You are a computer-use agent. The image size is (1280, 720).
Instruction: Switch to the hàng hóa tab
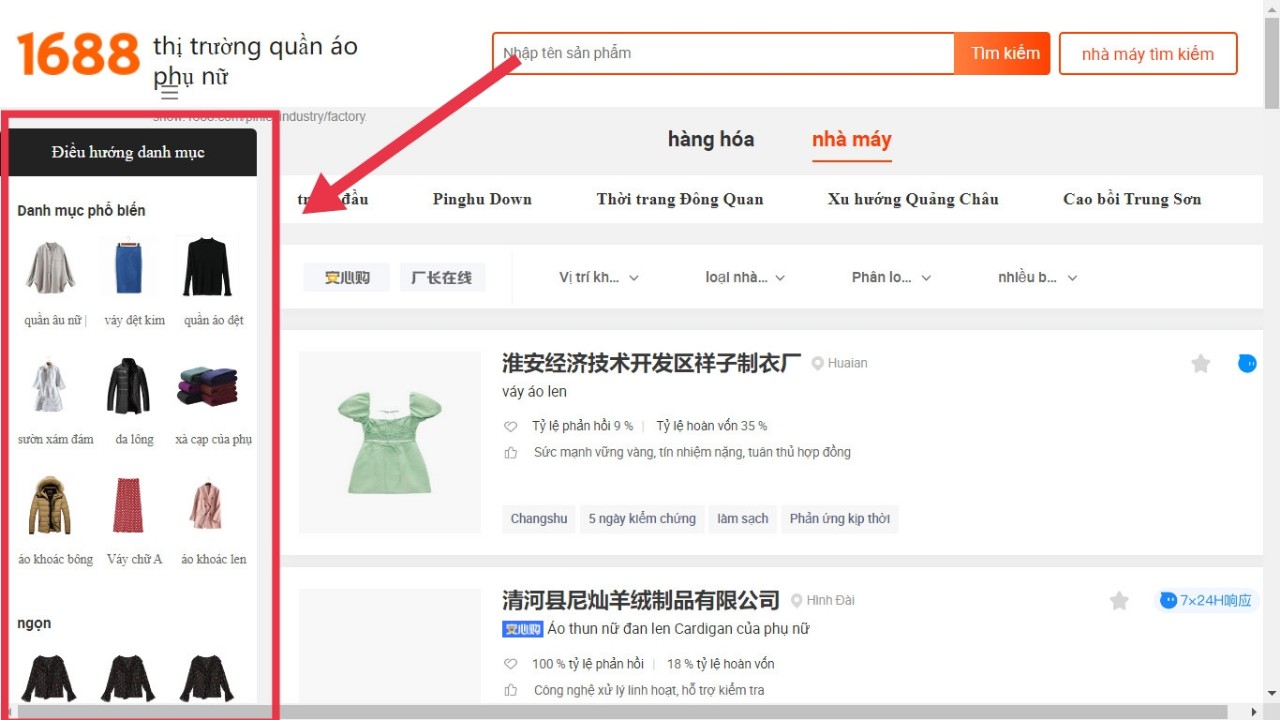tap(711, 139)
